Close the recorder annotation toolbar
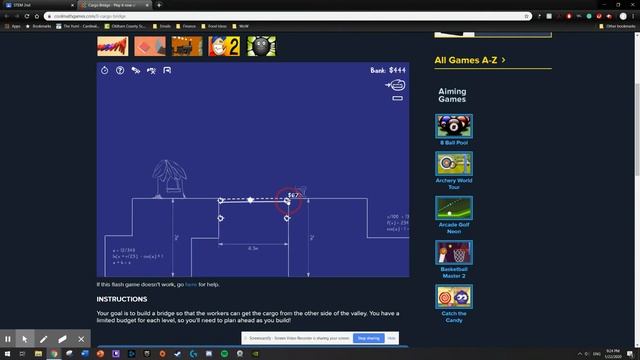The height and width of the screenshot is (360, 640). (81, 339)
